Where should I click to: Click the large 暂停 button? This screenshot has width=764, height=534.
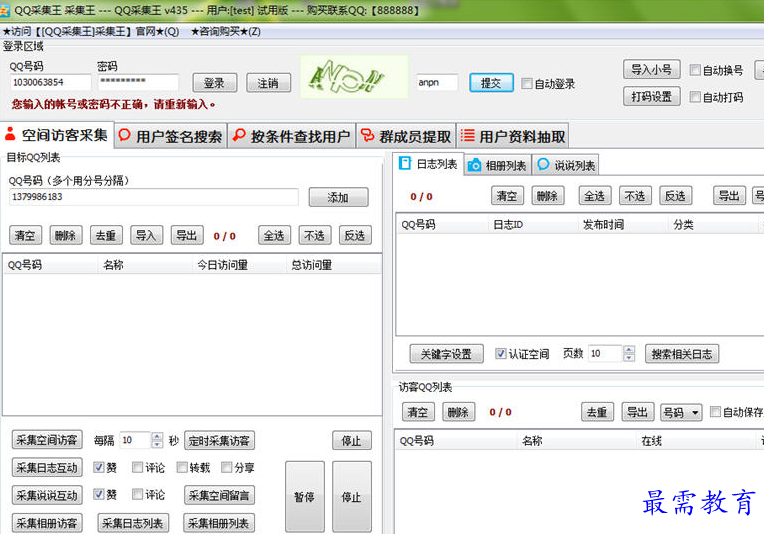305,496
